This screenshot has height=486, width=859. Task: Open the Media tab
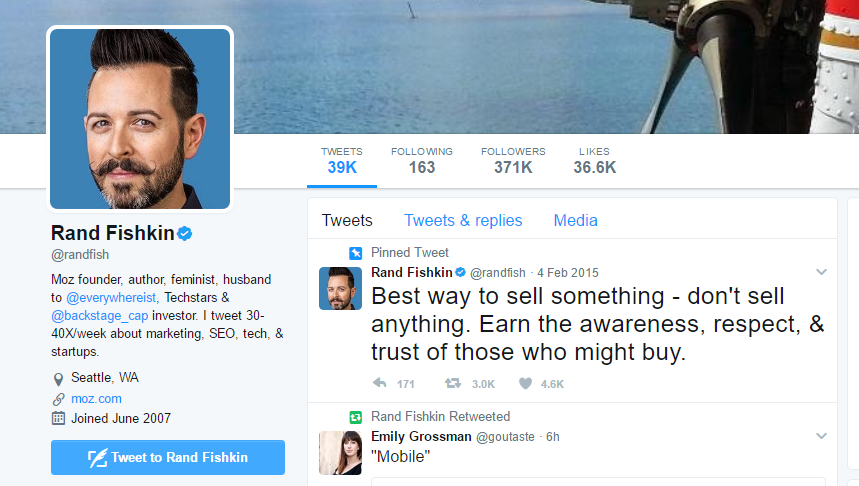point(575,220)
